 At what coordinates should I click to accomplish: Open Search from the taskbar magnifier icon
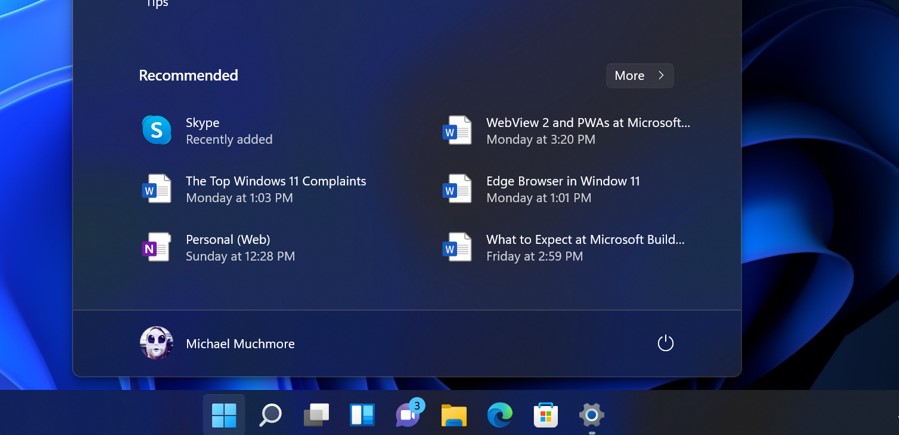[270, 414]
